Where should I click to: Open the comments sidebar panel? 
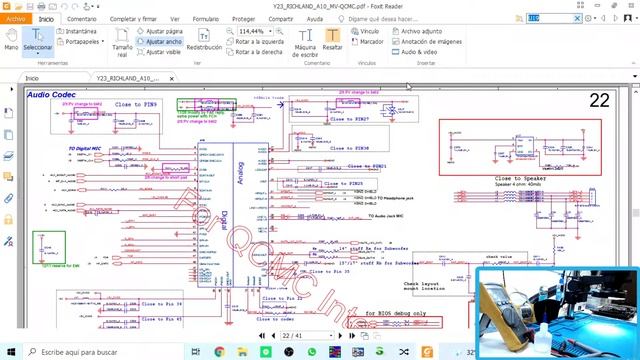pos(8,177)
